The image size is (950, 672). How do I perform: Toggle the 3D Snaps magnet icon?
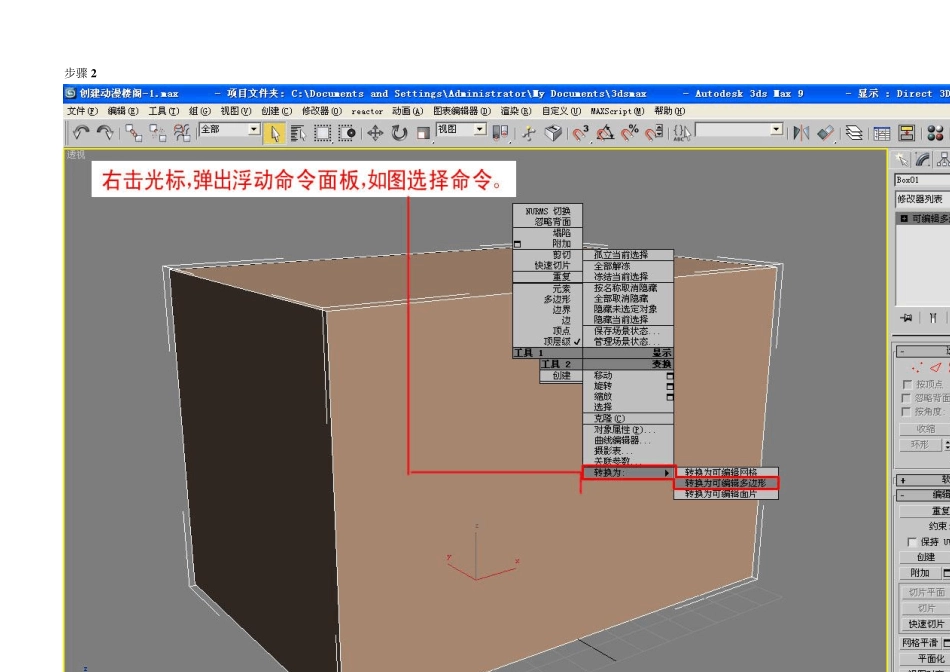(x=581, y=133)
